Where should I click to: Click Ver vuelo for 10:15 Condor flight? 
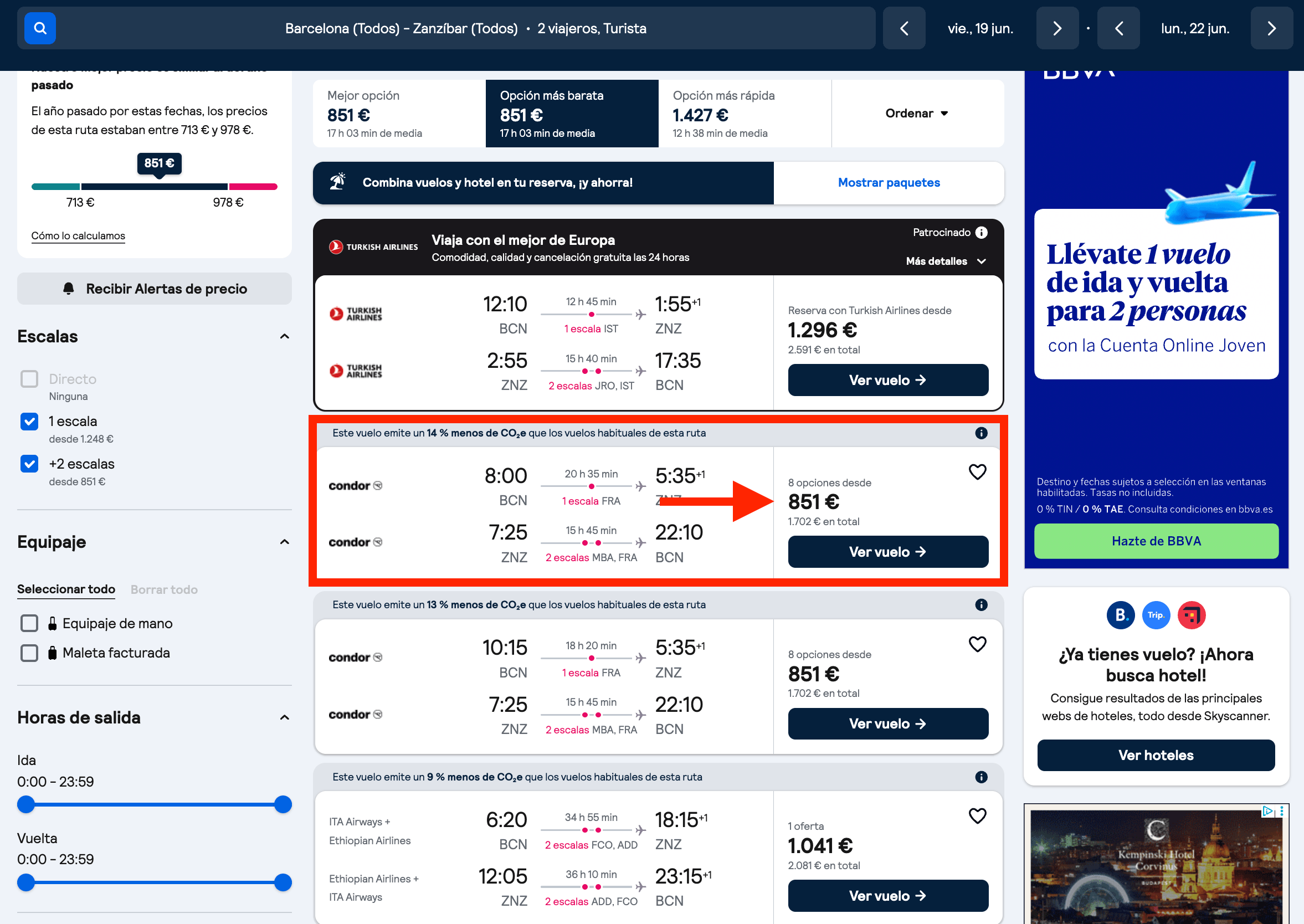point(887,723)
